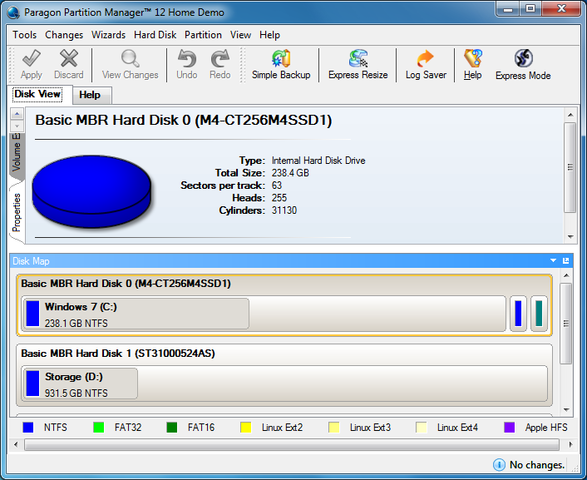Screen dimensions: 587x480
Task: Select Basic MBR Hard Disk 0 header
Action: [126, 283]
